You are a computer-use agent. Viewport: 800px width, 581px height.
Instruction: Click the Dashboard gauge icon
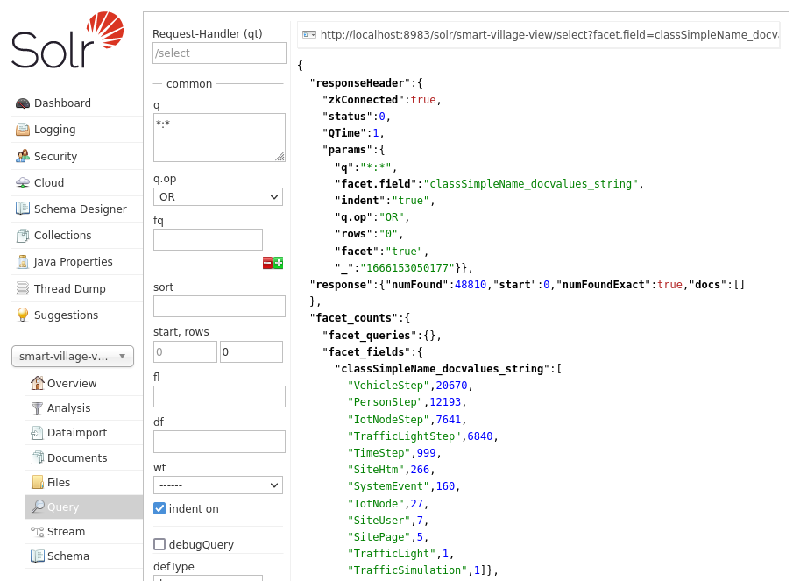pos(23,103)
